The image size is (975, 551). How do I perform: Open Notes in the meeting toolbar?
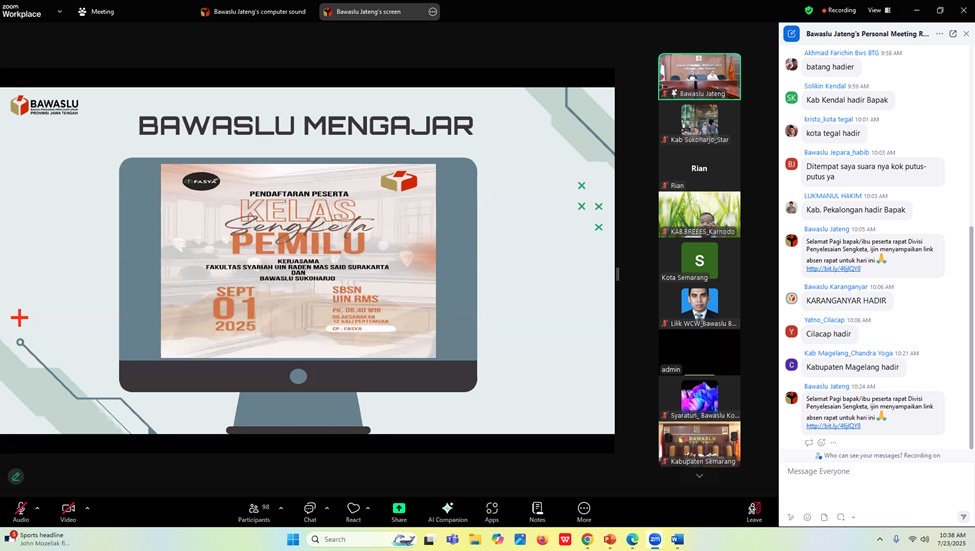tap(537, 512)
